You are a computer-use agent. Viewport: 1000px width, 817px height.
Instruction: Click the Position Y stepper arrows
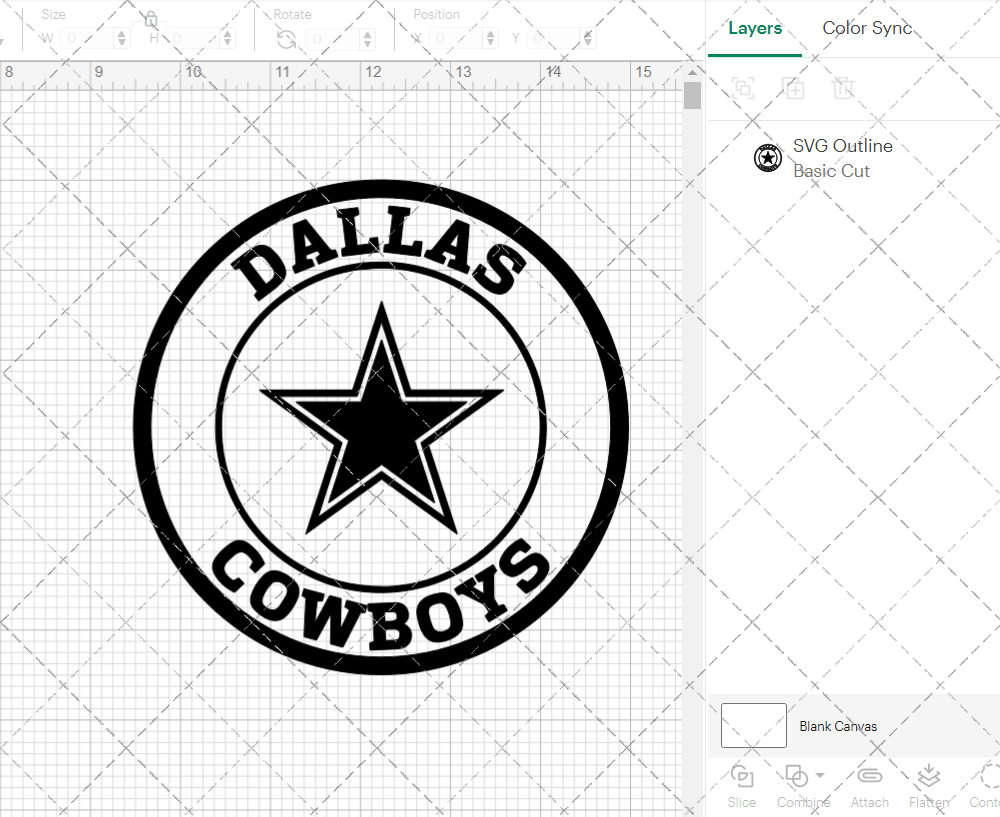(587, 38)
